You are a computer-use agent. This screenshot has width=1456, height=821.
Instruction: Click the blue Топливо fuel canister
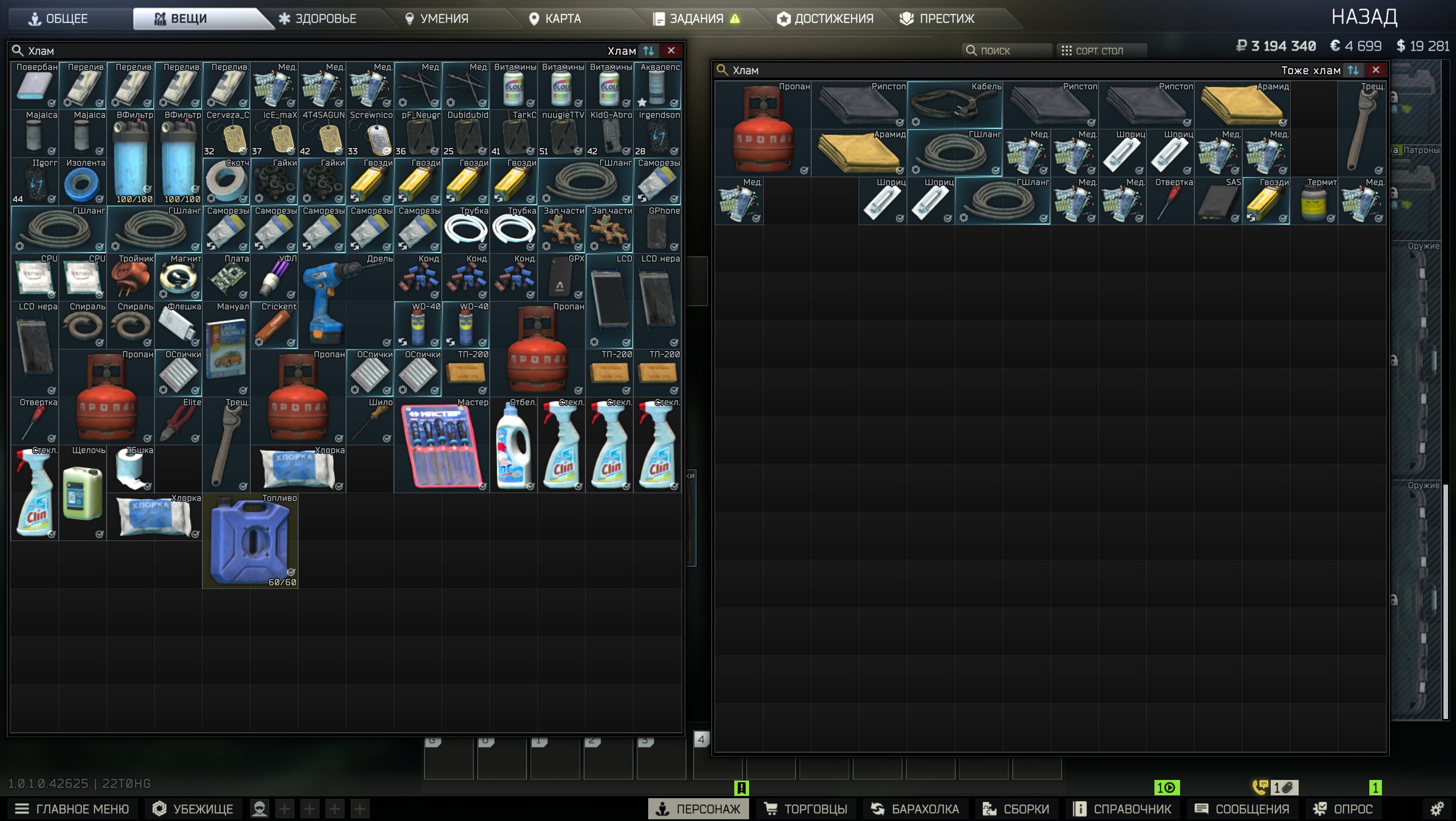[250, 541]
